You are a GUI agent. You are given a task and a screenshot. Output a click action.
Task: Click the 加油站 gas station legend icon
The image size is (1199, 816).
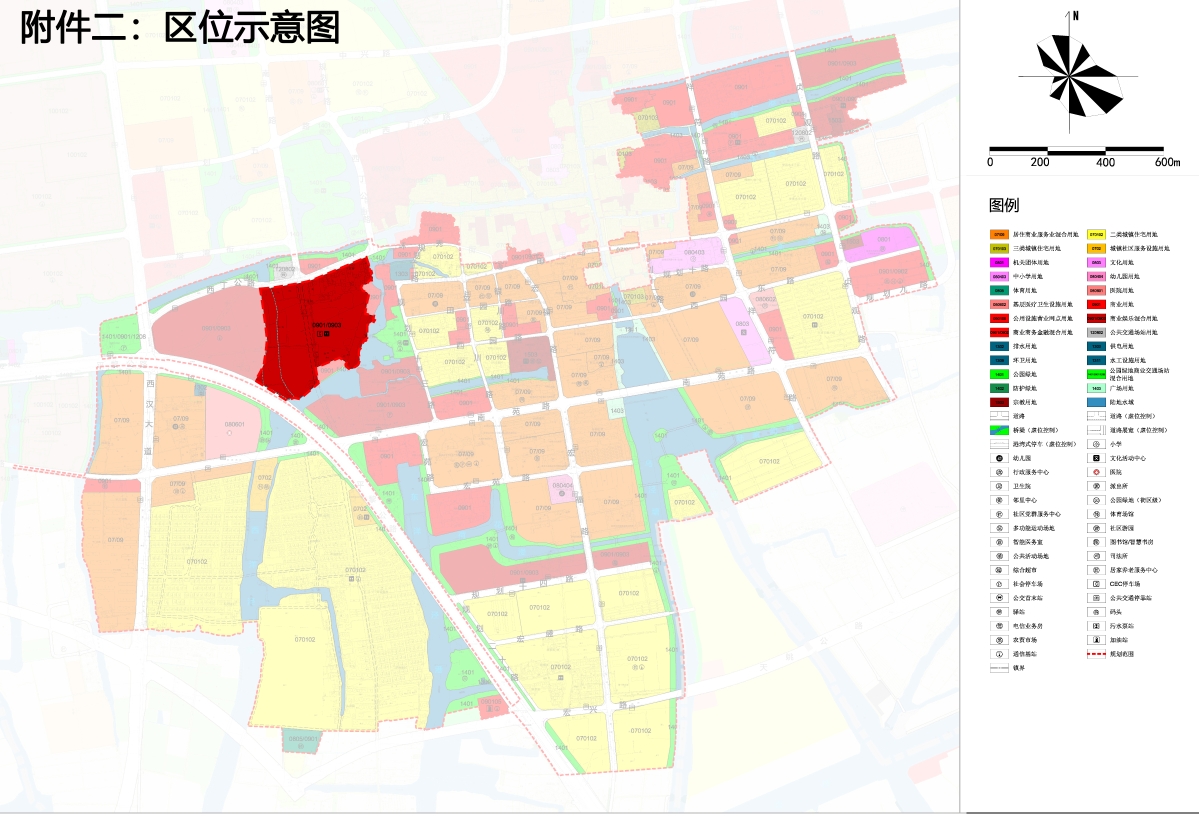click(x=1096, y=640)
